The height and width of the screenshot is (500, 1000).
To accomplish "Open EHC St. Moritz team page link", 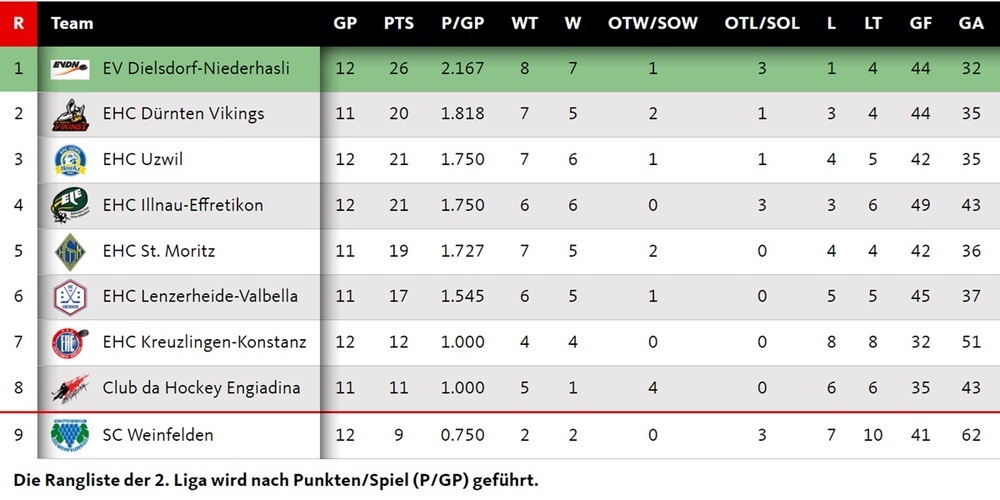I will click(x=158, y=251).
